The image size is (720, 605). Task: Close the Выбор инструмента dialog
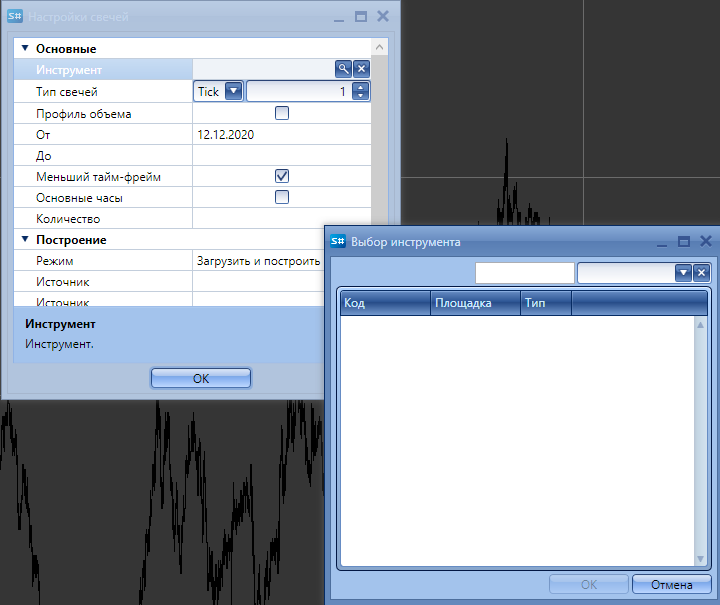coord(706,241)
